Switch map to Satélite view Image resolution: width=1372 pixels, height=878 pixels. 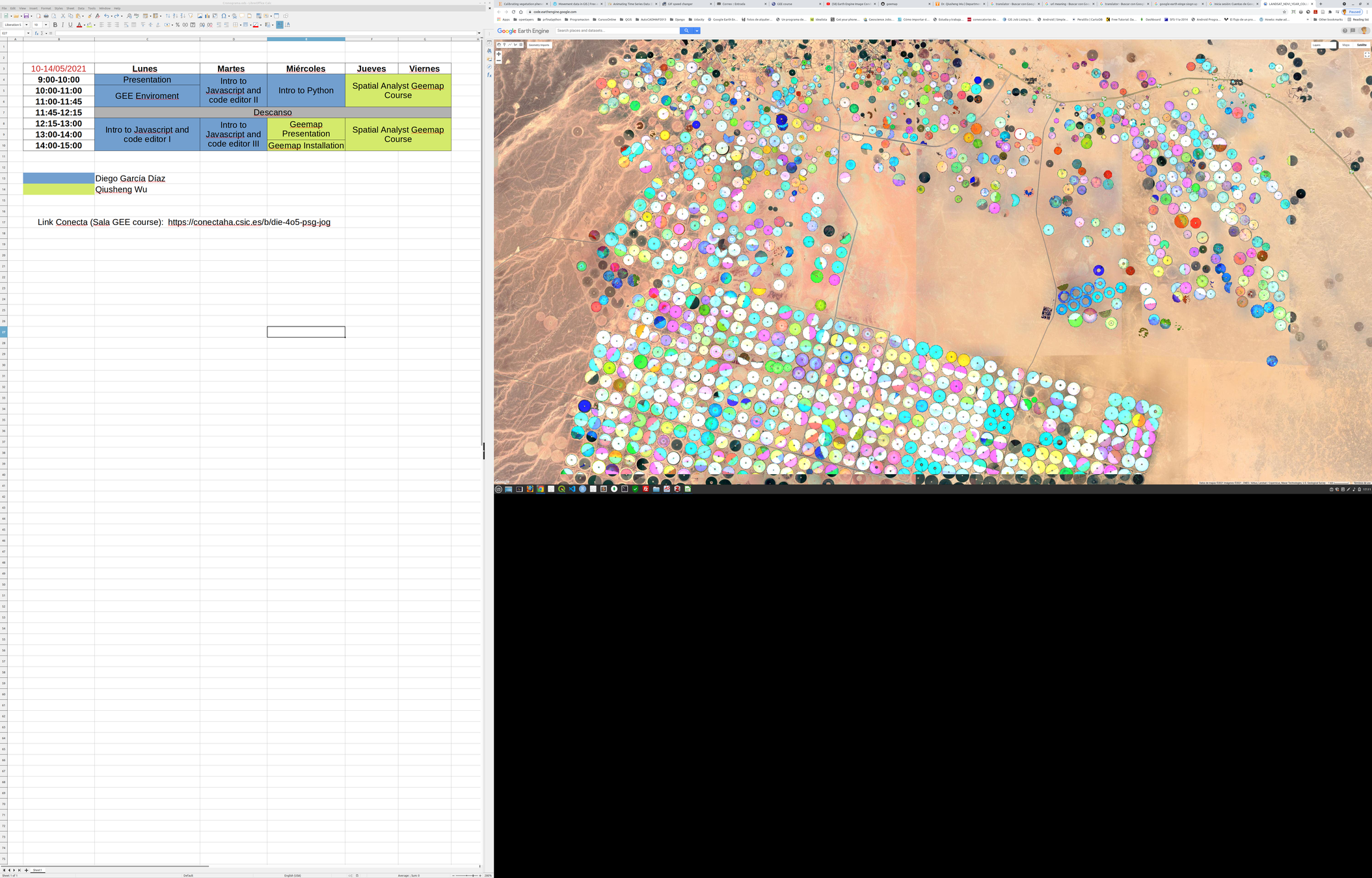1361,45
